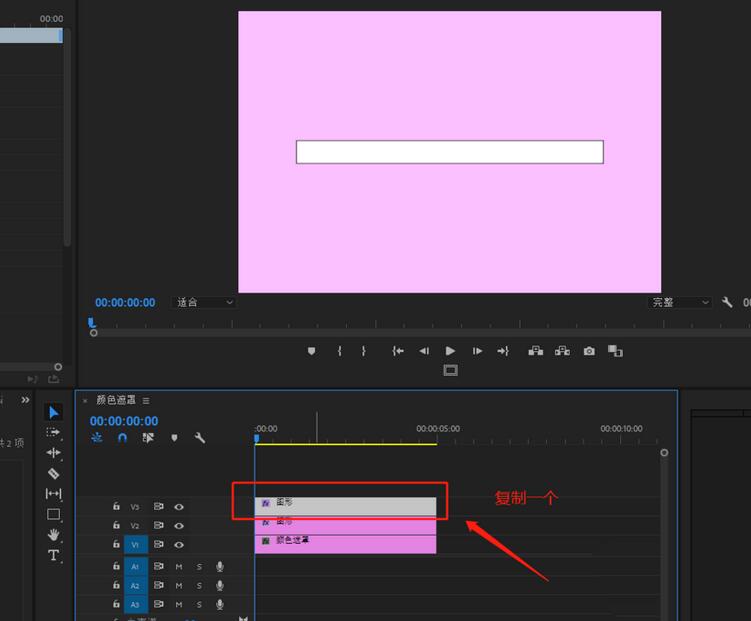Screen dimensions: 751x621
Task: Export frame with camera icon
Action: pos(589,351)
